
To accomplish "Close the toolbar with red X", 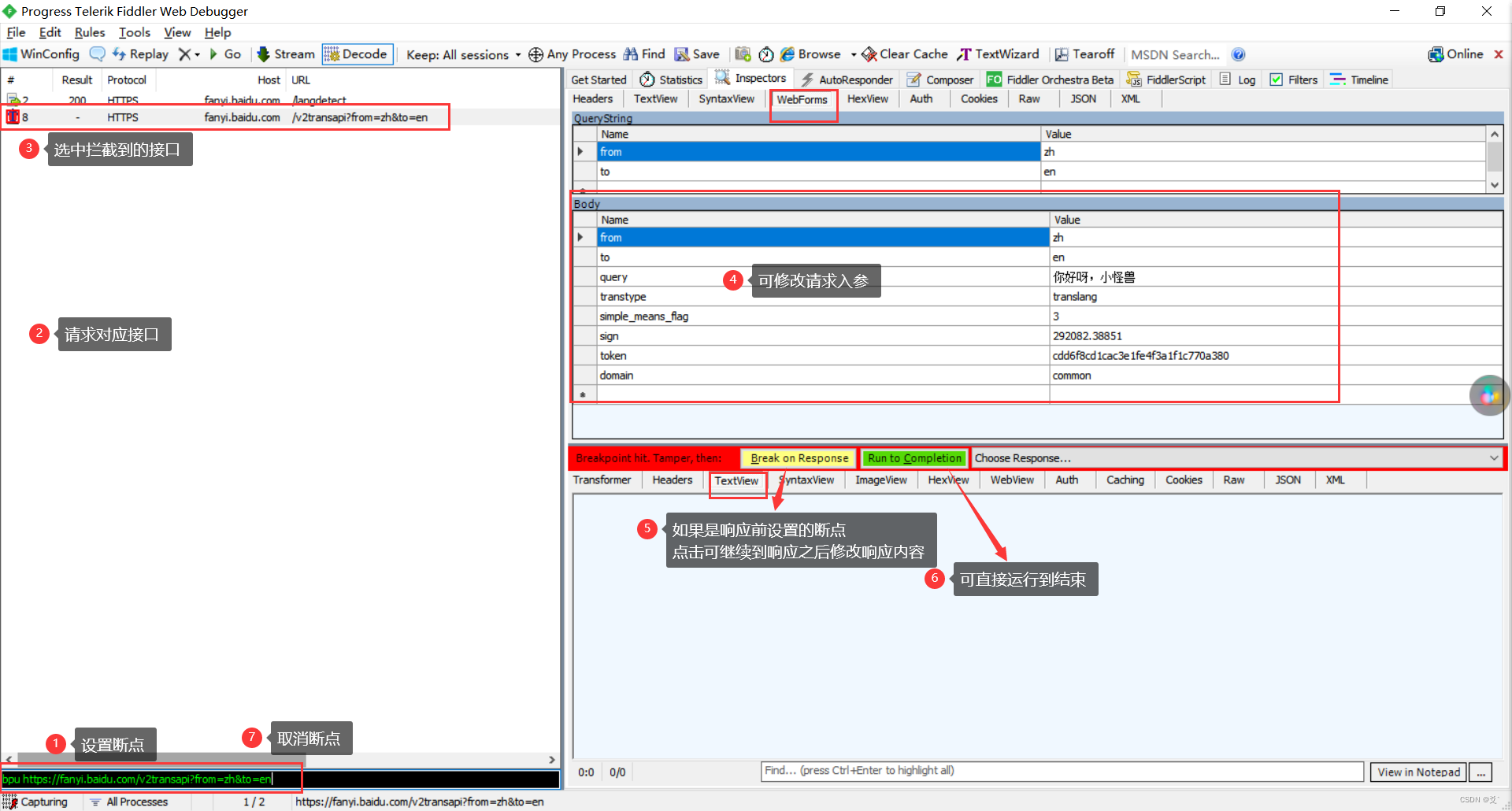I will [x=1499, y=54].
